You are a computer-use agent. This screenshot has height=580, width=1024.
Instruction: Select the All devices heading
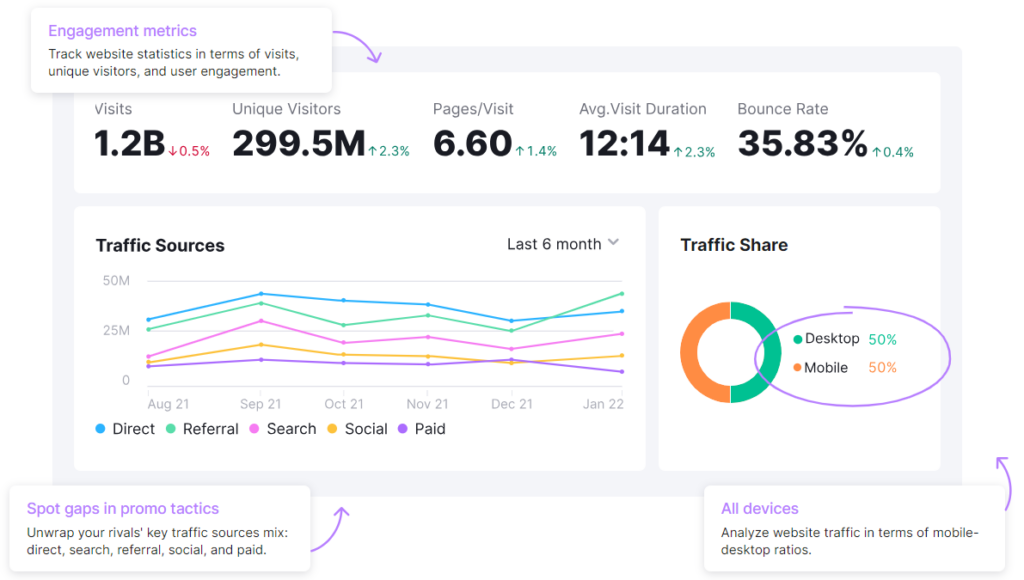click(x=760, y=508)
